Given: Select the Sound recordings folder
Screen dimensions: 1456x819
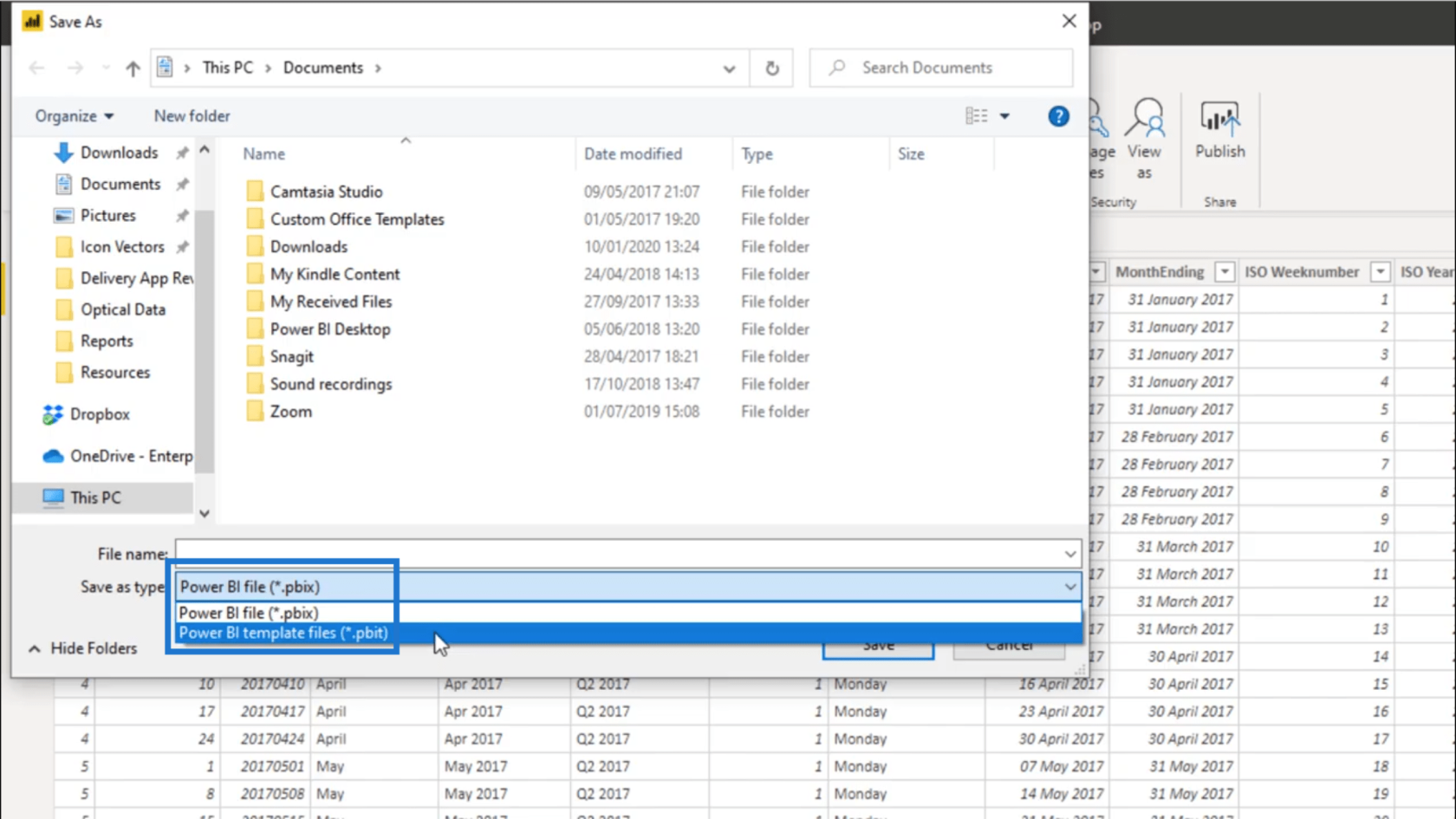Looking at the screenshot, I should tap(331, 384).
